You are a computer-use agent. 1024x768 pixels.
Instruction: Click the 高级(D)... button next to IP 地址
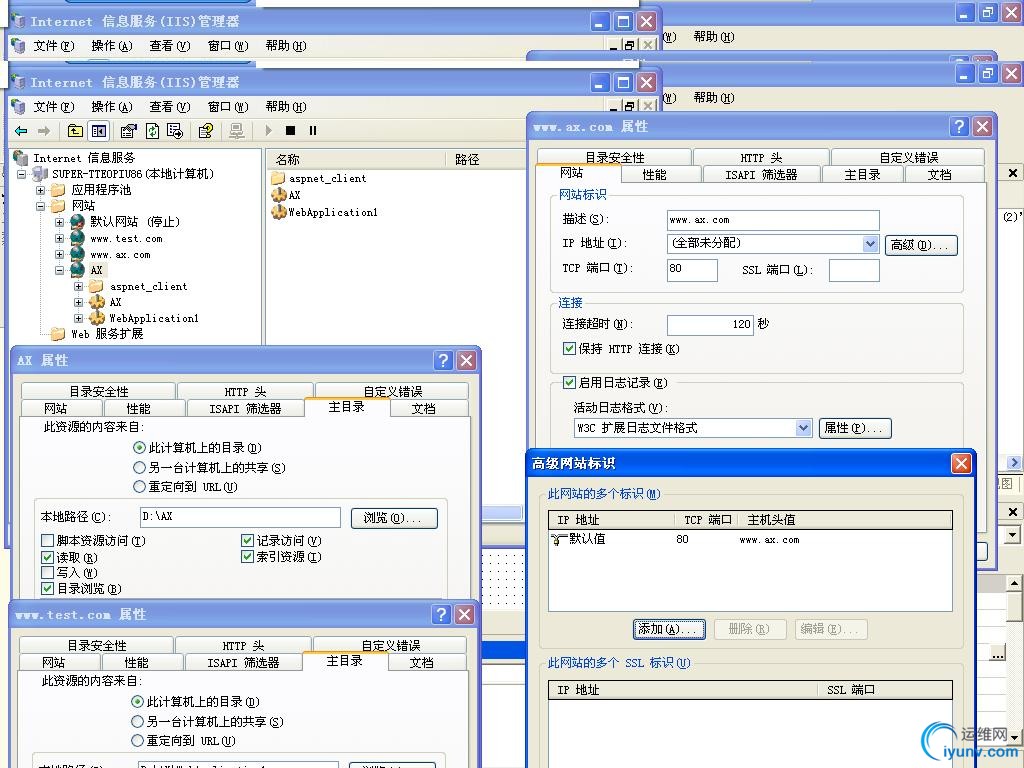pyautogui.click(x=921, y=245)
